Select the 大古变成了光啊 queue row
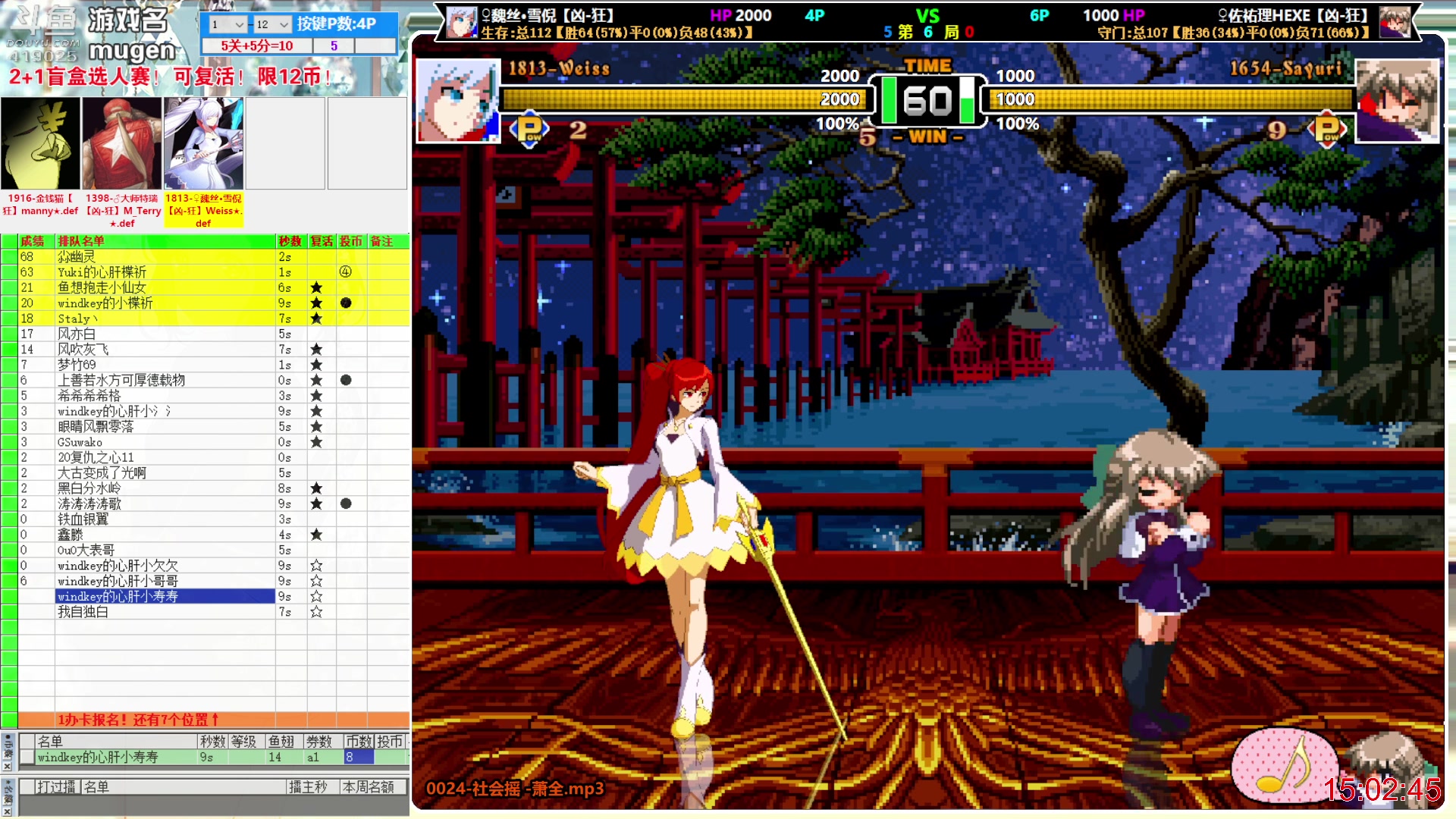Viewport: 1456px width, 819px height. click(165, 473)
